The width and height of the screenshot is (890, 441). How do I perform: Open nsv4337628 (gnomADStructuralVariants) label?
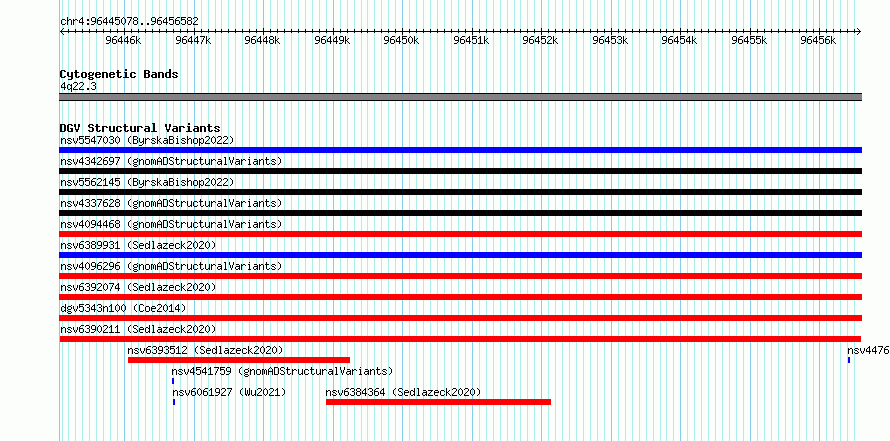[171, 203]
